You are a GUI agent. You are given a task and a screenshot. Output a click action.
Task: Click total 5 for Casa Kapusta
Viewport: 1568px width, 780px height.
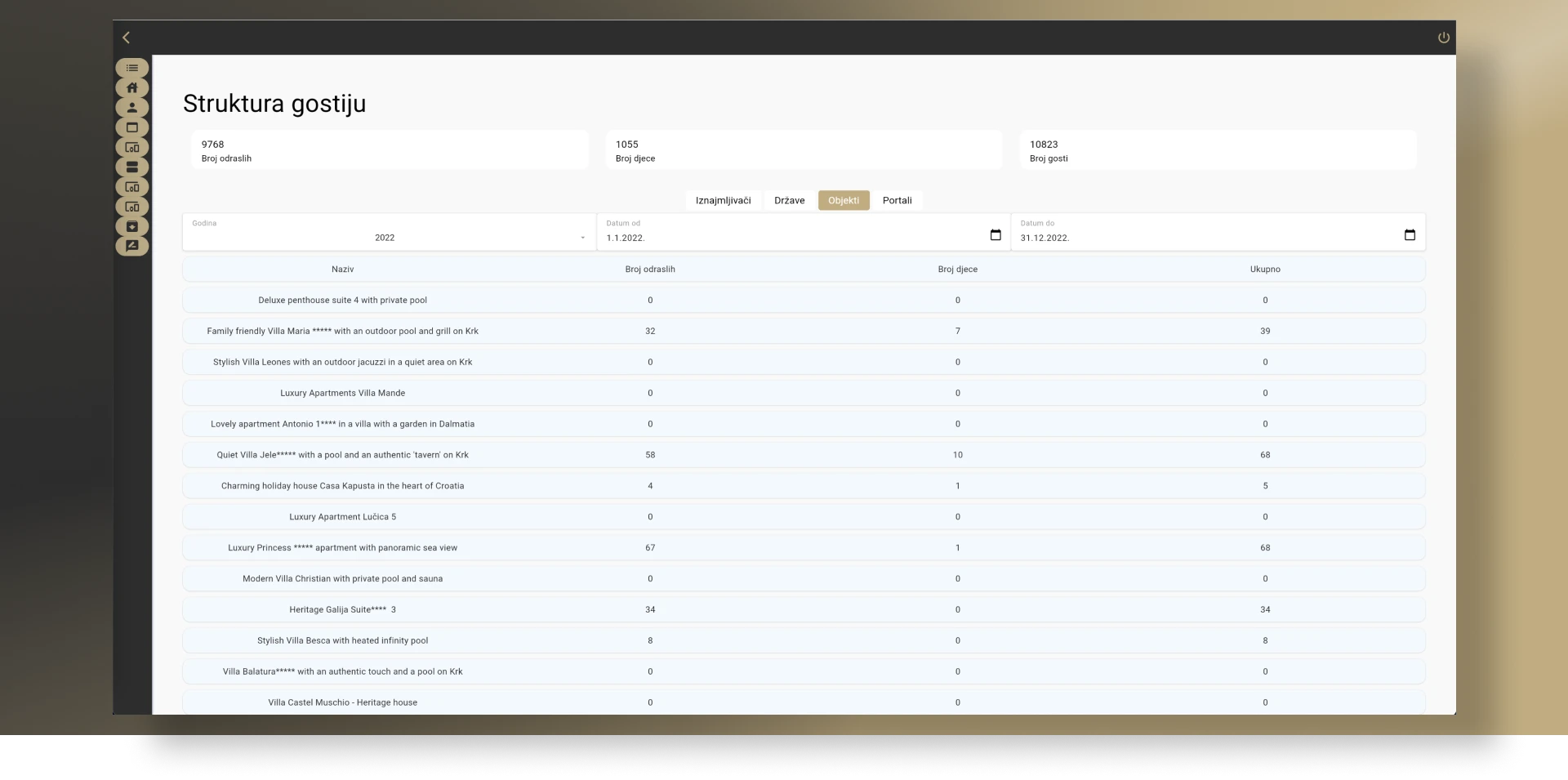(x=1265, y=486)
